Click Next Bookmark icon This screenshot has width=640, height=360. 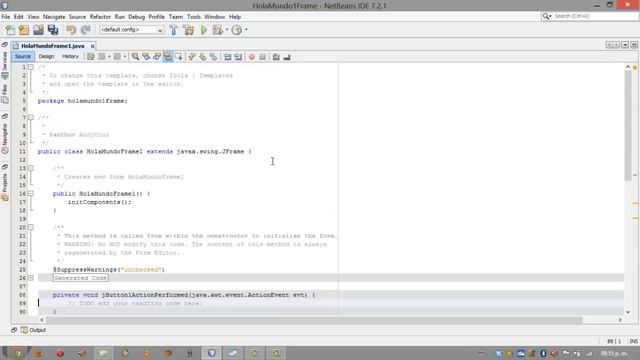(x=202, y=57)
